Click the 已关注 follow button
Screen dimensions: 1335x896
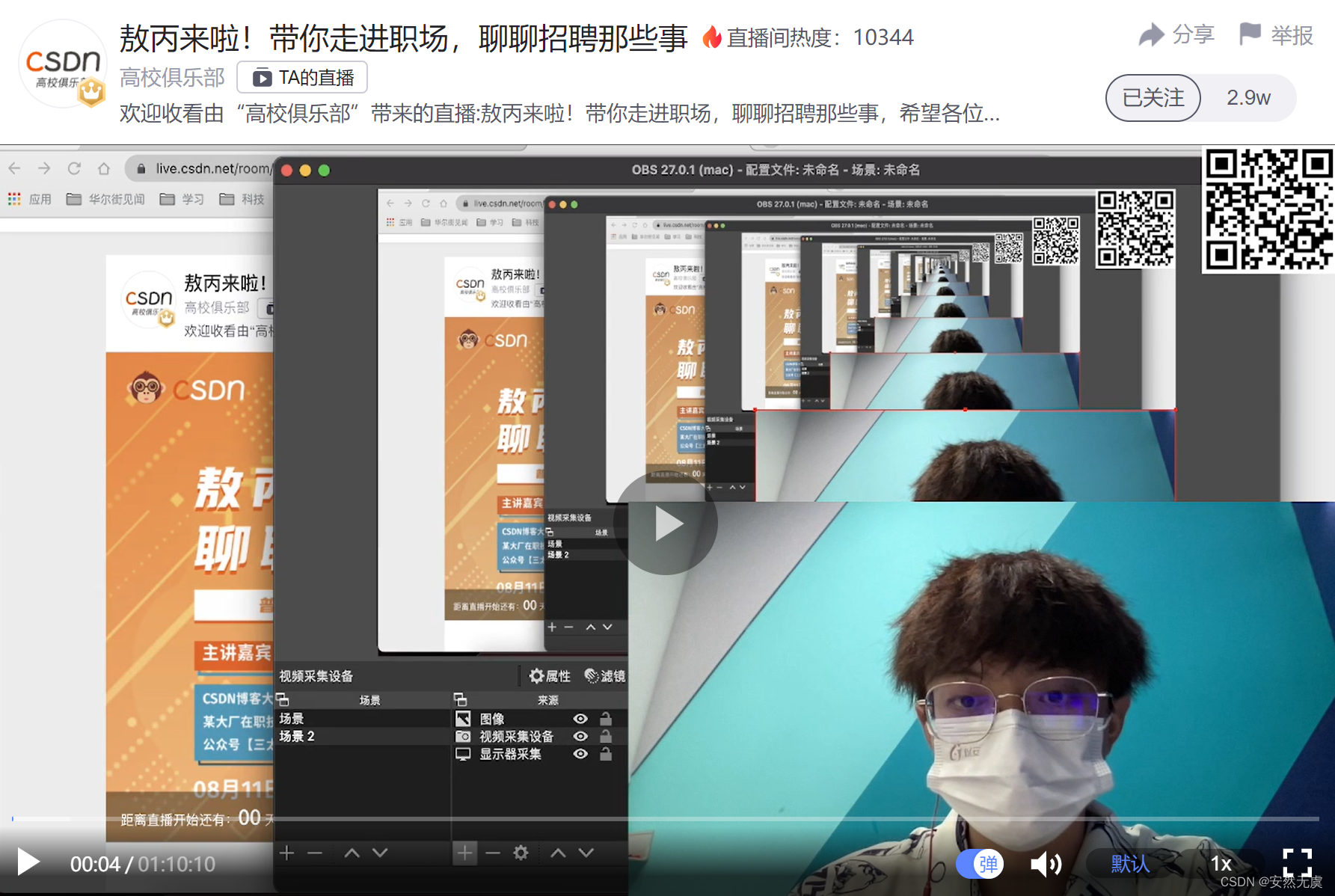(x=1153, y=98)
